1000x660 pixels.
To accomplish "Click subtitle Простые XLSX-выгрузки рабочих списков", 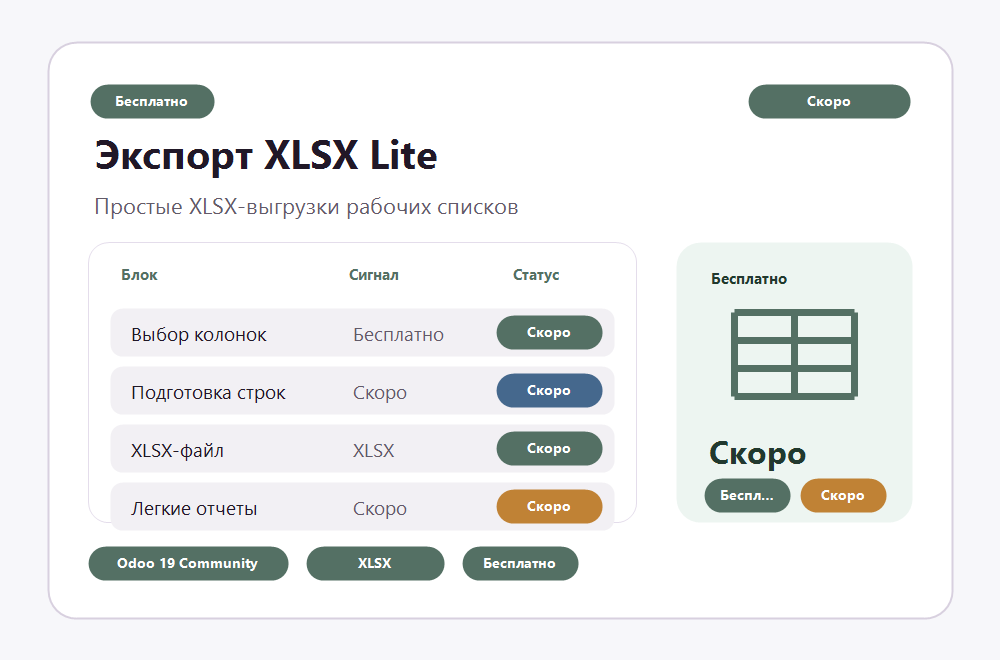I will (x=306, y=207).
